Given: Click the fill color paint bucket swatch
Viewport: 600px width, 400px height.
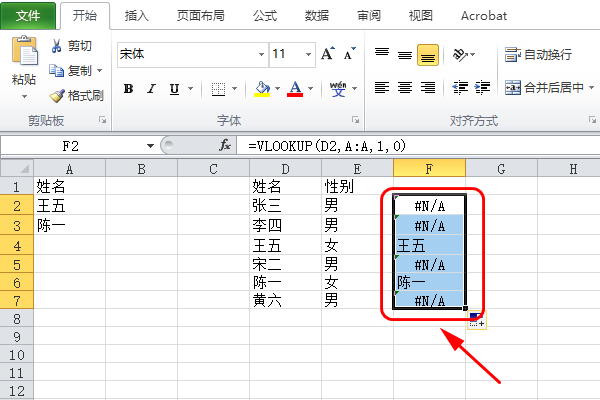Looking at the screenshot, I should coord(261,88).
